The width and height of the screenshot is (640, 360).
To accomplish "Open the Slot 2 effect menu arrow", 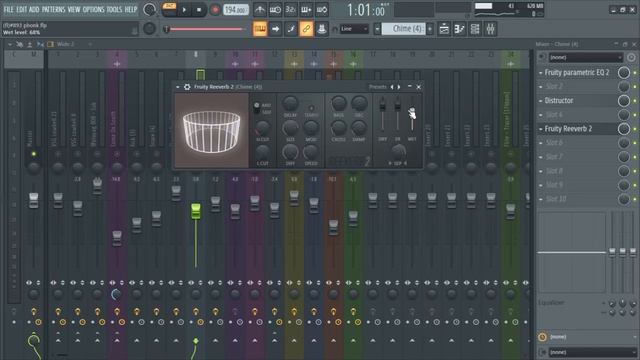I will [x=541, y=87].
